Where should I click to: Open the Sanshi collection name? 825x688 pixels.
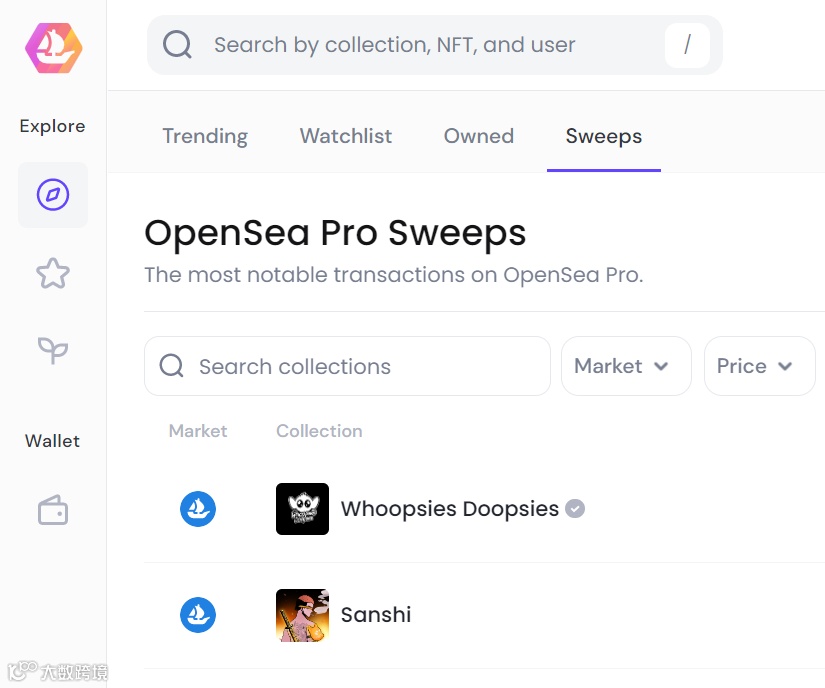pyautogui.click(x=376, y=615)
